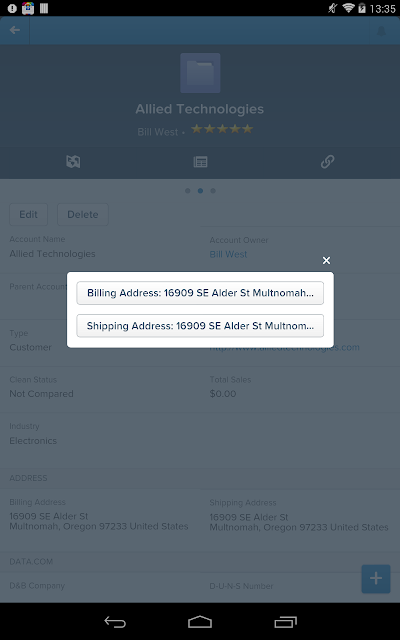The image size is (400, 640).
Task: Tap Android back navigation button
Action: pyautogui.click(x=115, y=622)
